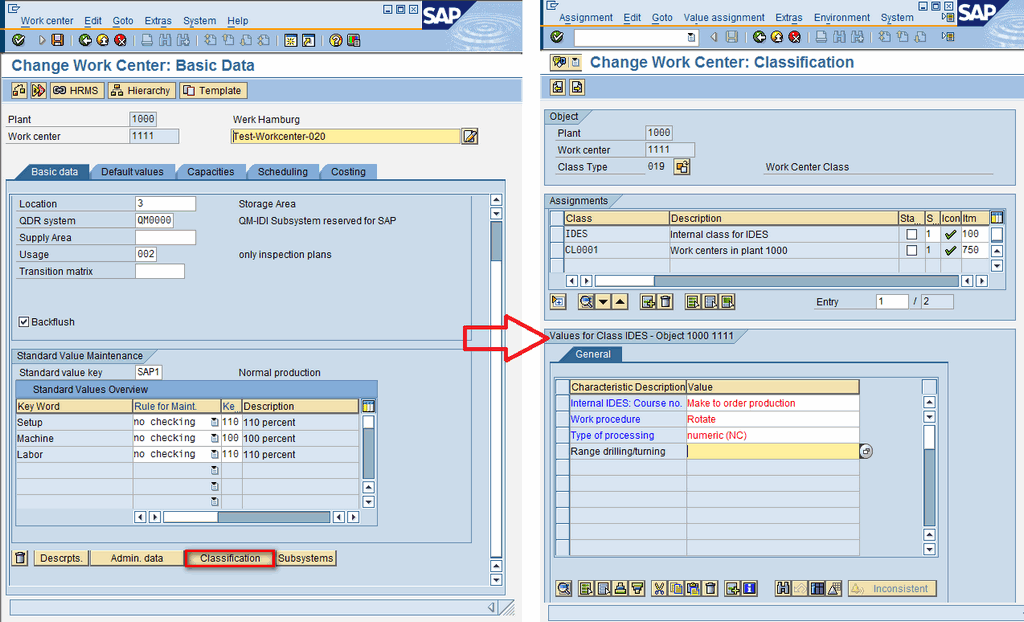Click the Template icon

[x=212, y=90]
